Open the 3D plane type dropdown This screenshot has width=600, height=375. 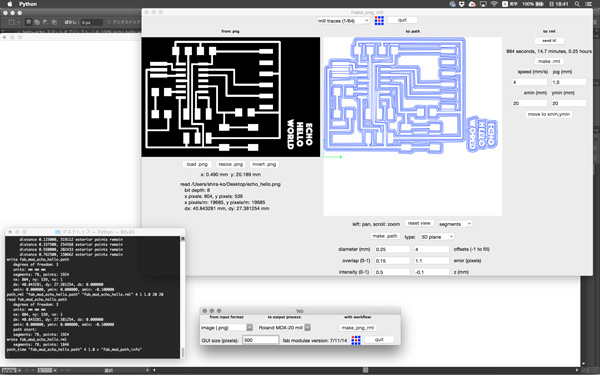click(437, 237)
